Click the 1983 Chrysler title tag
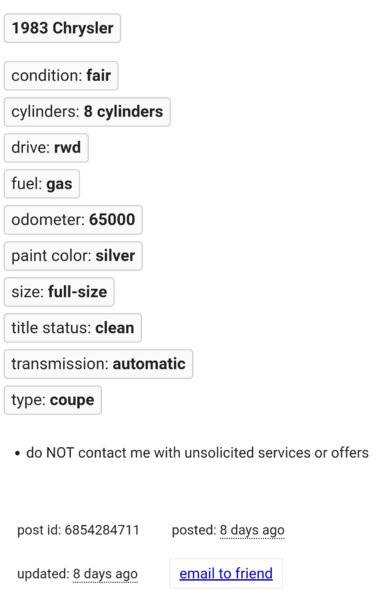 [62, 28]
